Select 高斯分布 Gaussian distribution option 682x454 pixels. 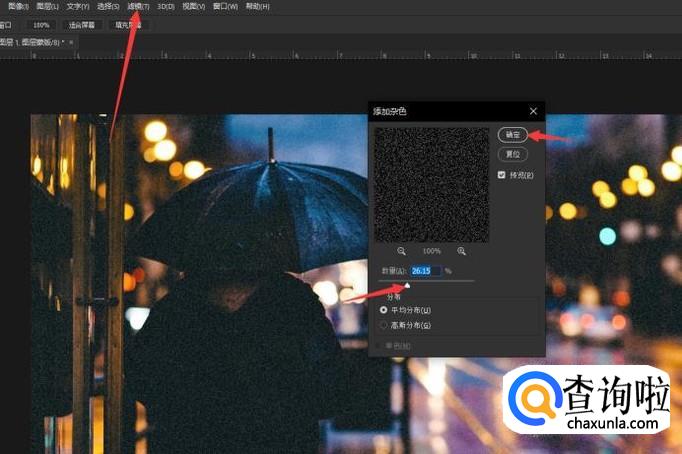[x=384, y=325]
